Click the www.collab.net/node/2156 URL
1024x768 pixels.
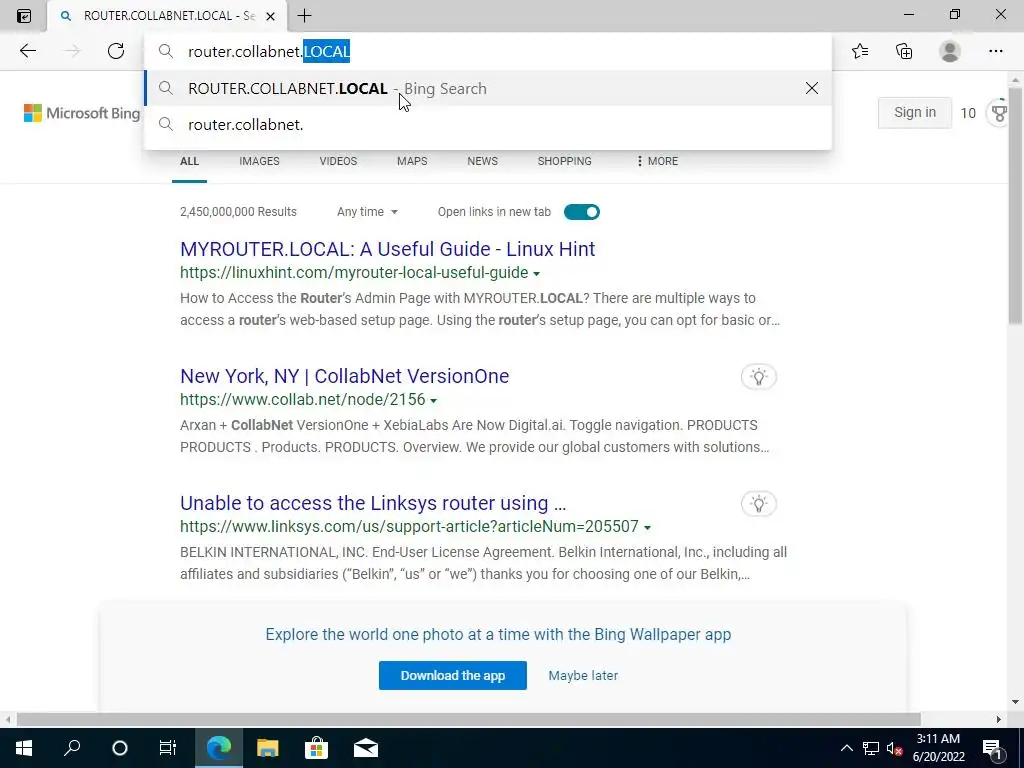(x=302, y=399)
